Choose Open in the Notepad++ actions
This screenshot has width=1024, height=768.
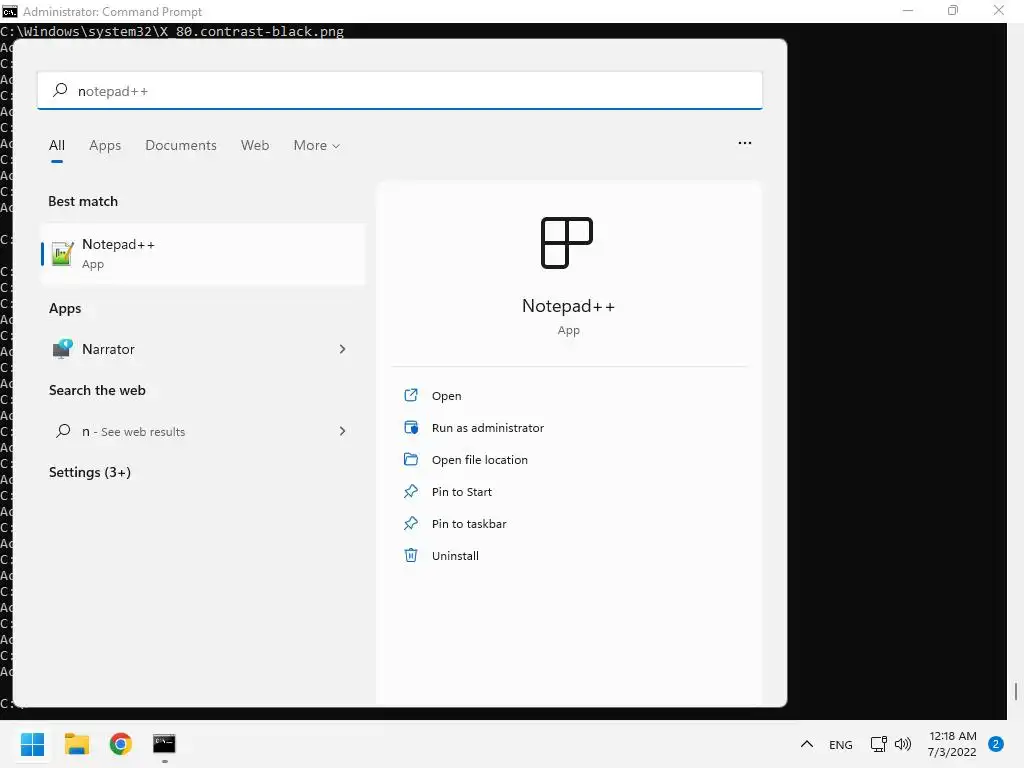(x=446, y=396)
